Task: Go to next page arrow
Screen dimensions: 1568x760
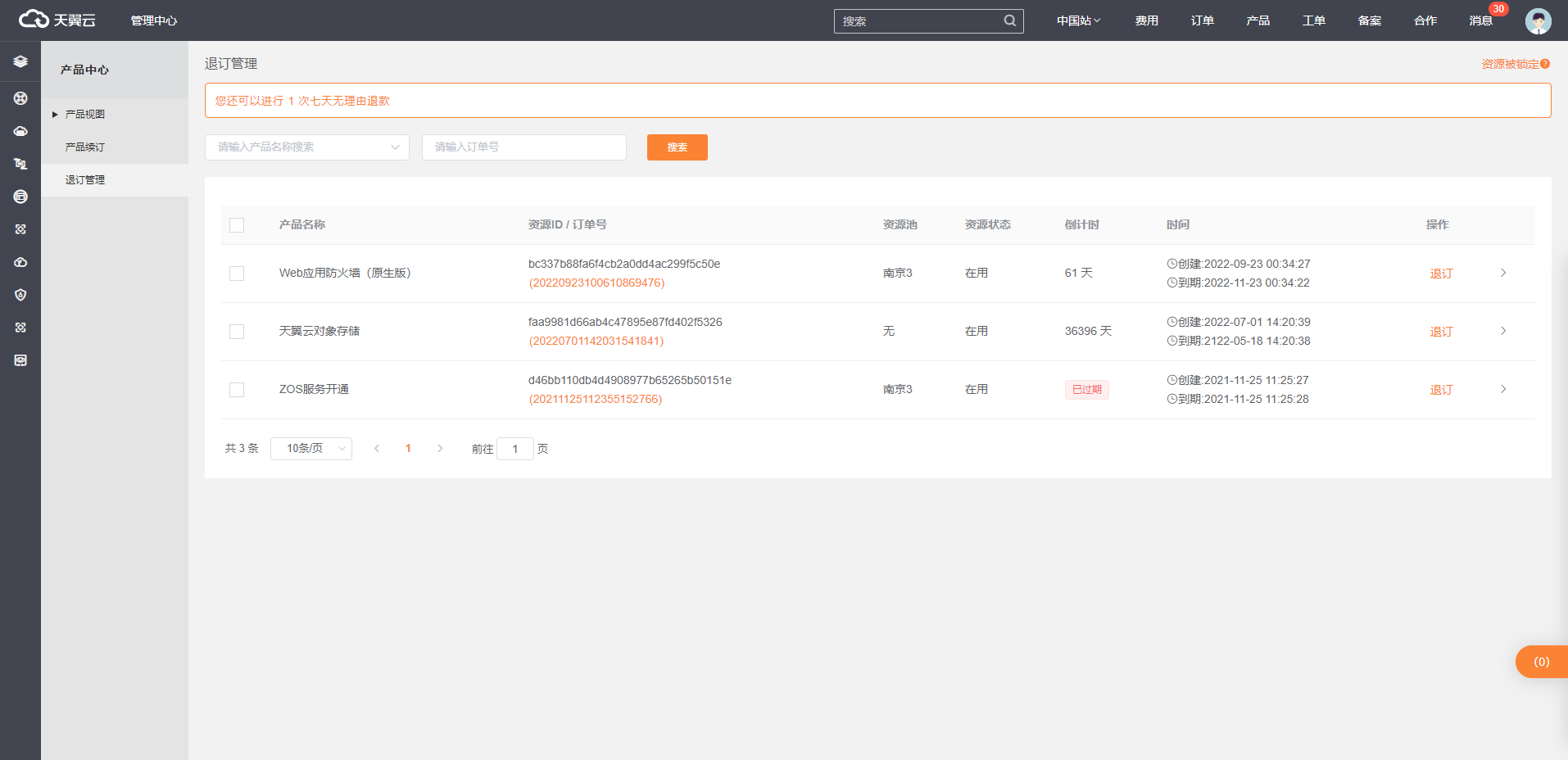Action: 440,448
